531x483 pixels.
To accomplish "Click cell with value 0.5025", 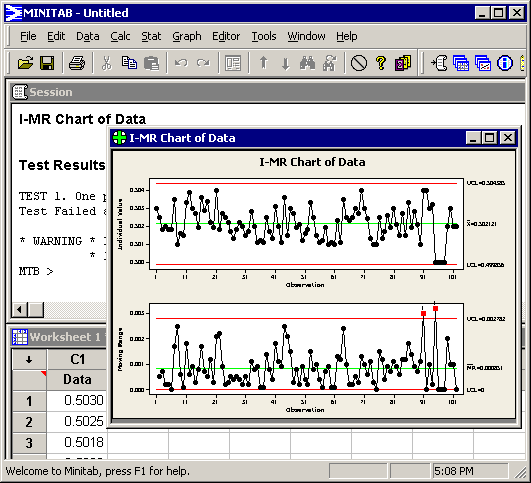I will 77,422.
